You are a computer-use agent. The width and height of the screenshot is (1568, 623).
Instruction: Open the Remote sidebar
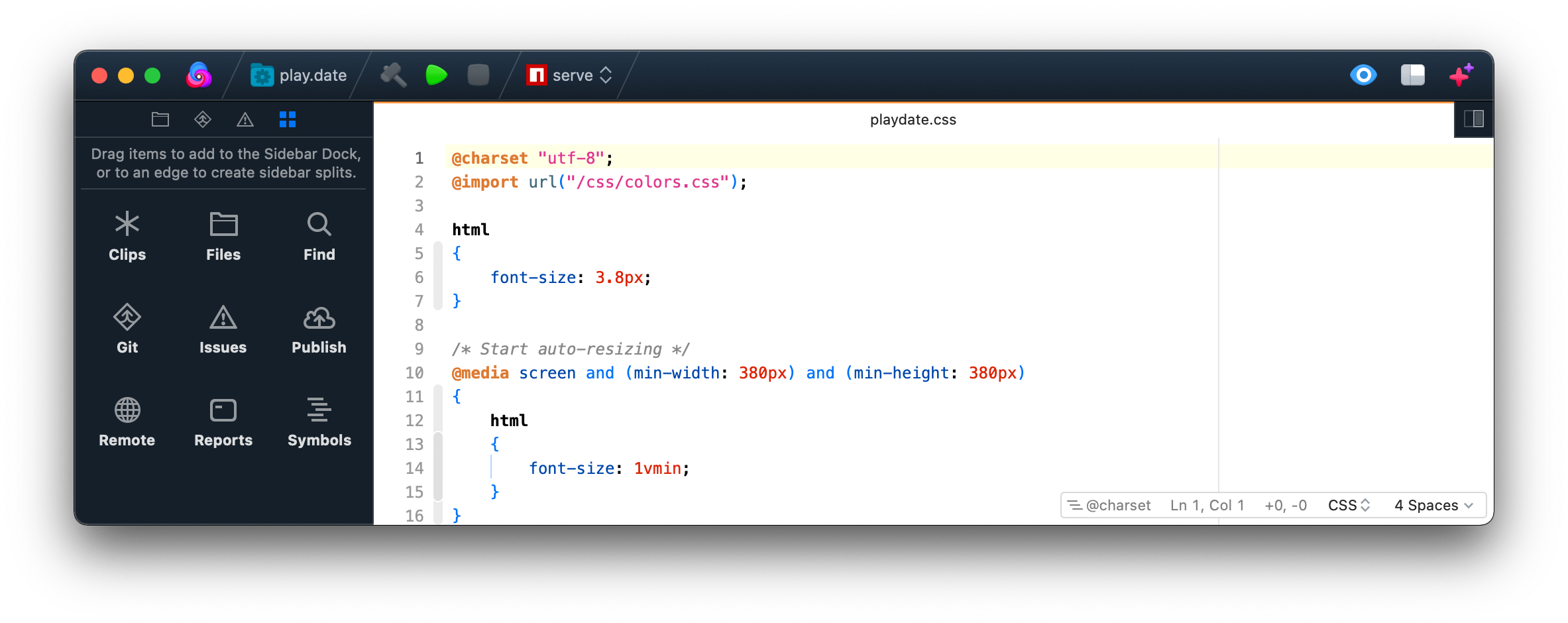[127, 422]
